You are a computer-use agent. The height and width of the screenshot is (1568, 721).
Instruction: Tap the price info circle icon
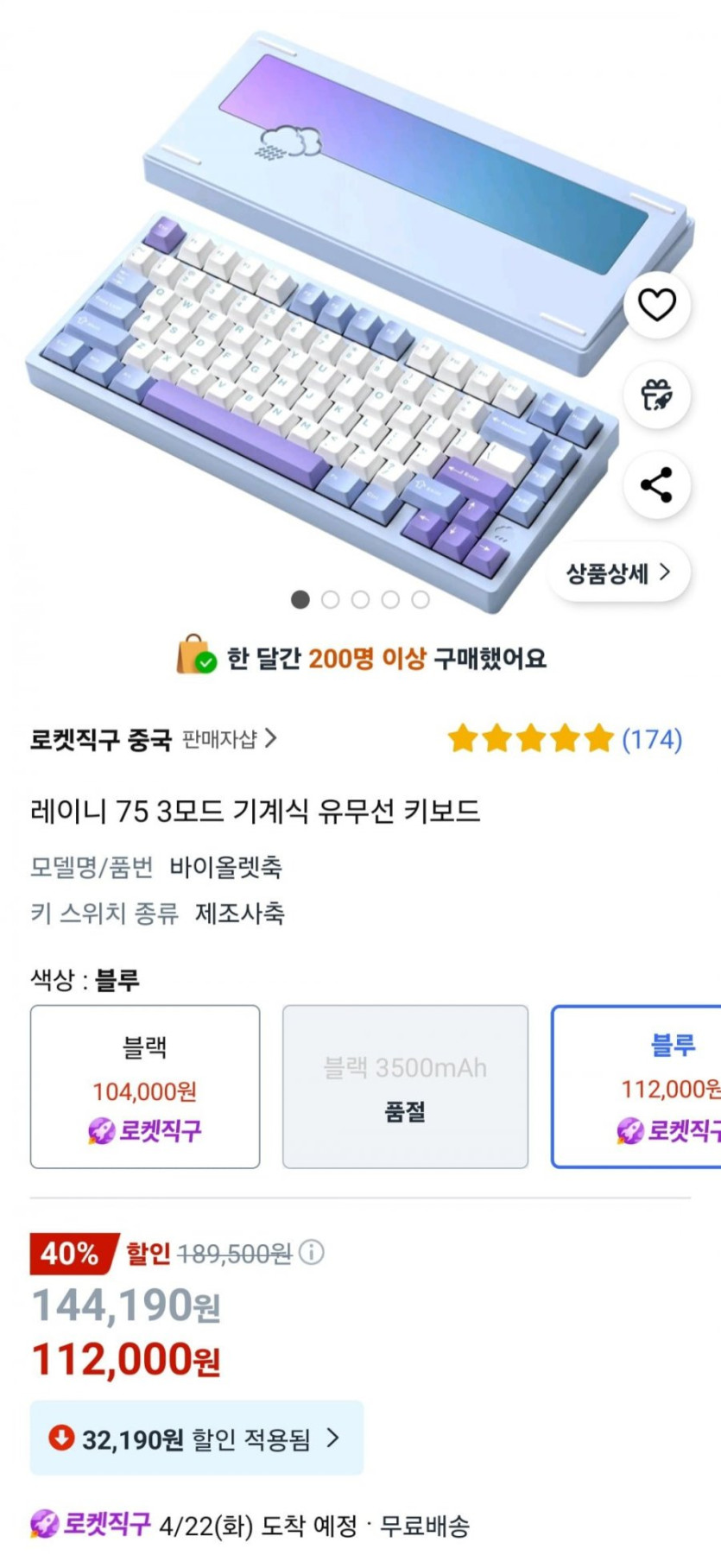tap(312, 1252)
